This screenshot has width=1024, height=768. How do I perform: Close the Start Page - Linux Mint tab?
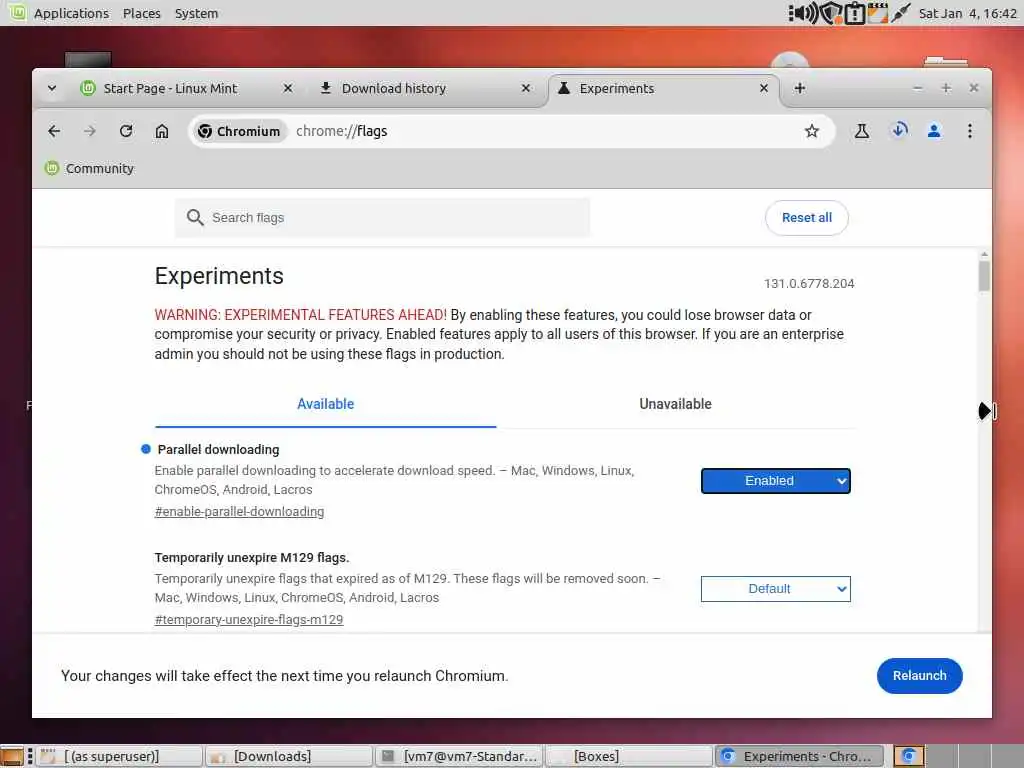[x=287, y=88]
